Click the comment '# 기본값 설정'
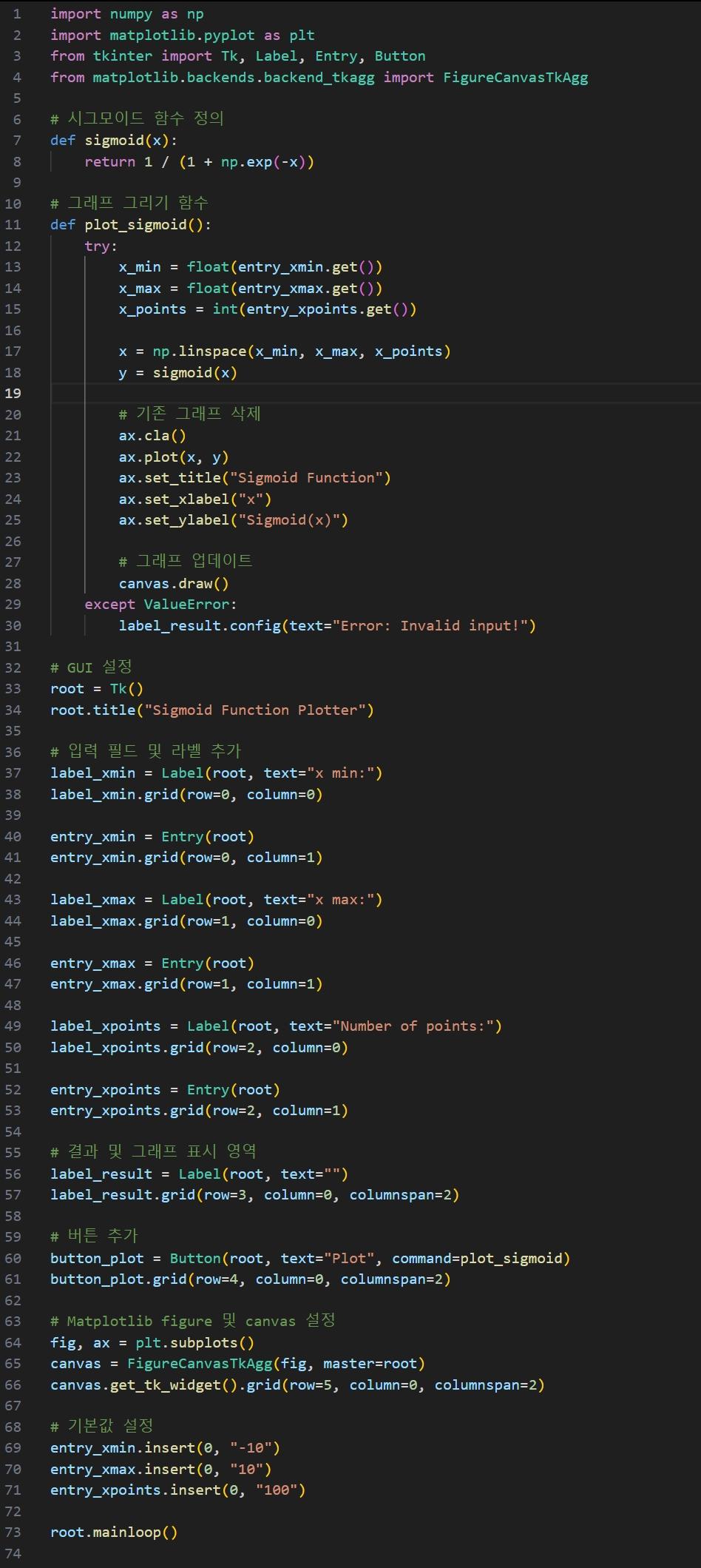 click(x=101, y=1427)
